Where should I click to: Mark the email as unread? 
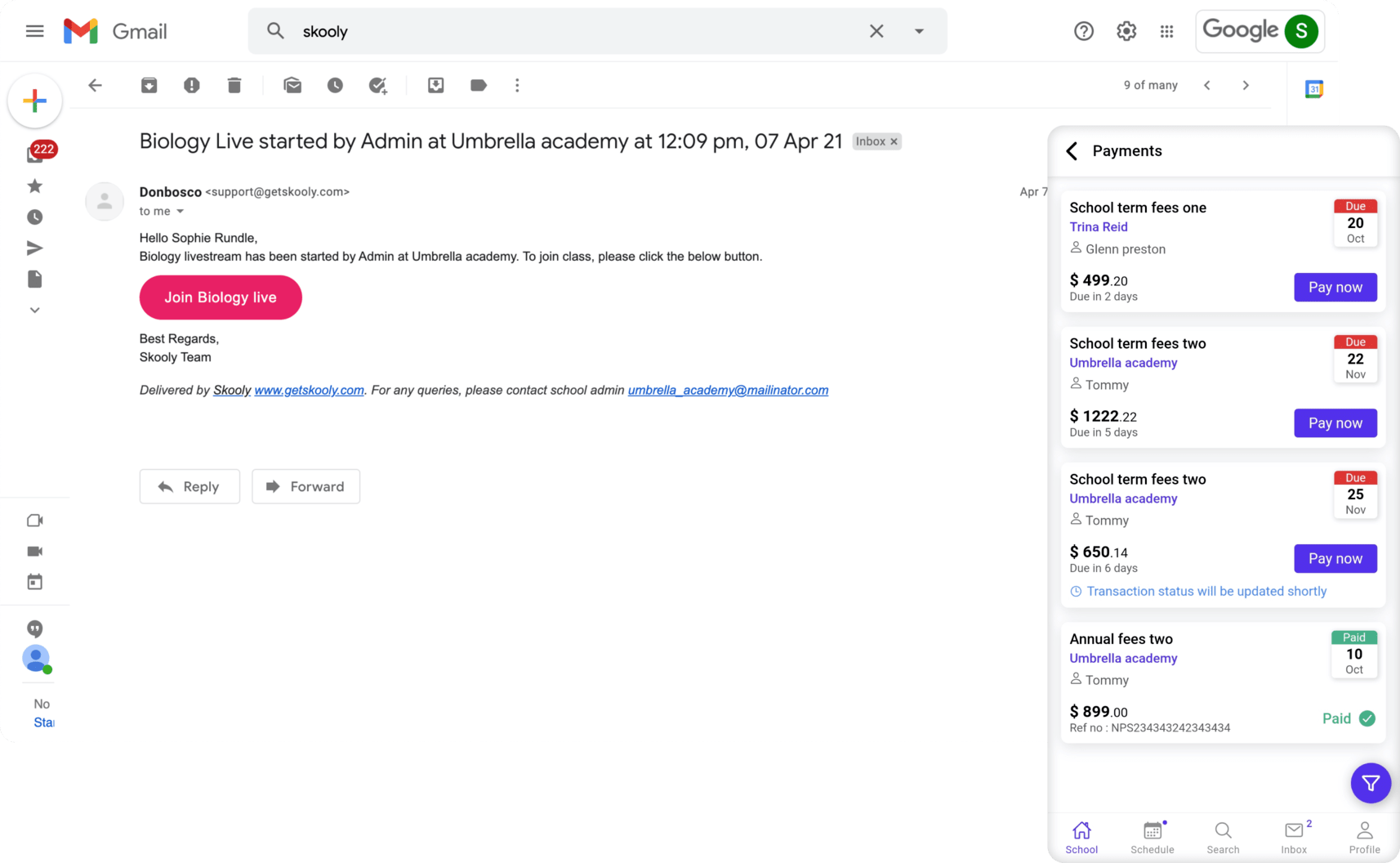pos(292,85)
